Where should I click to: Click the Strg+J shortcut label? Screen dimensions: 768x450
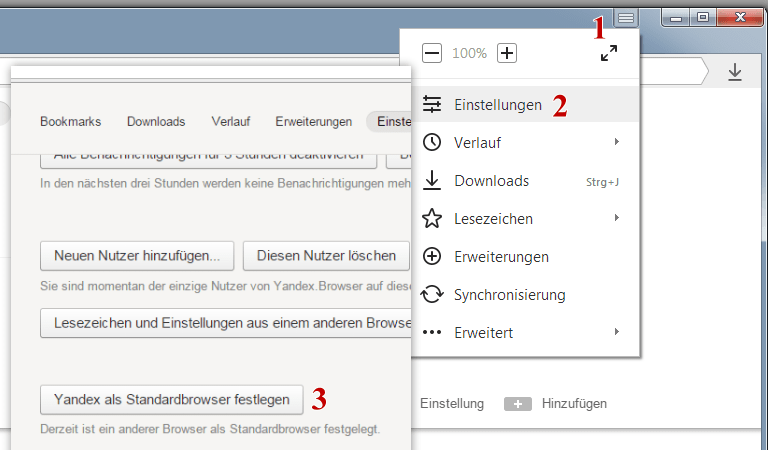click(x=602, y=182)
